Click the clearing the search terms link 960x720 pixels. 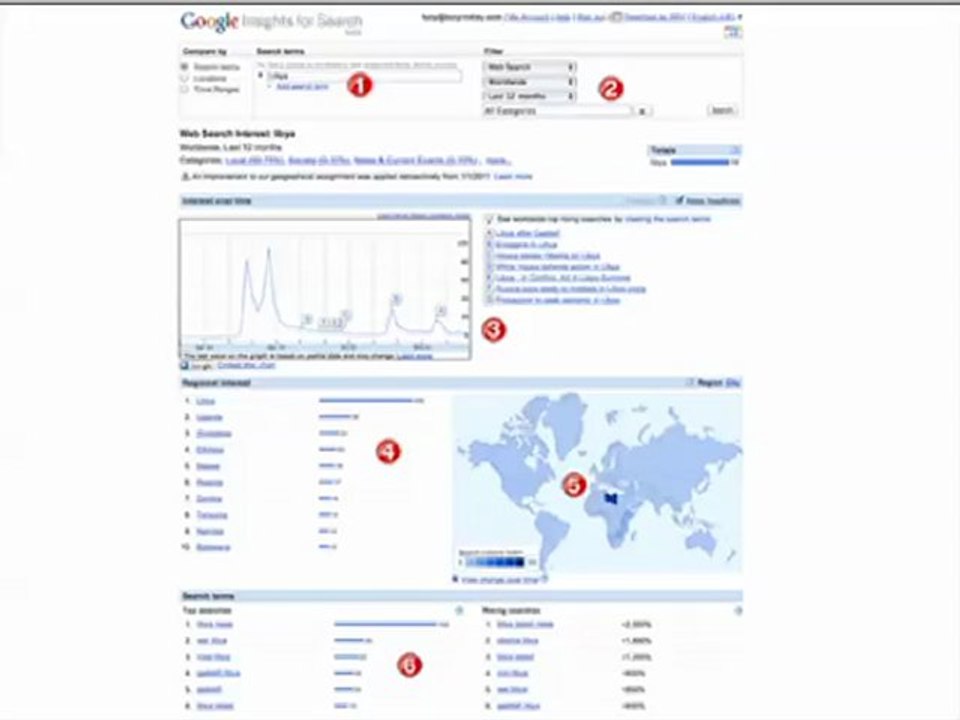click(668, 219)
